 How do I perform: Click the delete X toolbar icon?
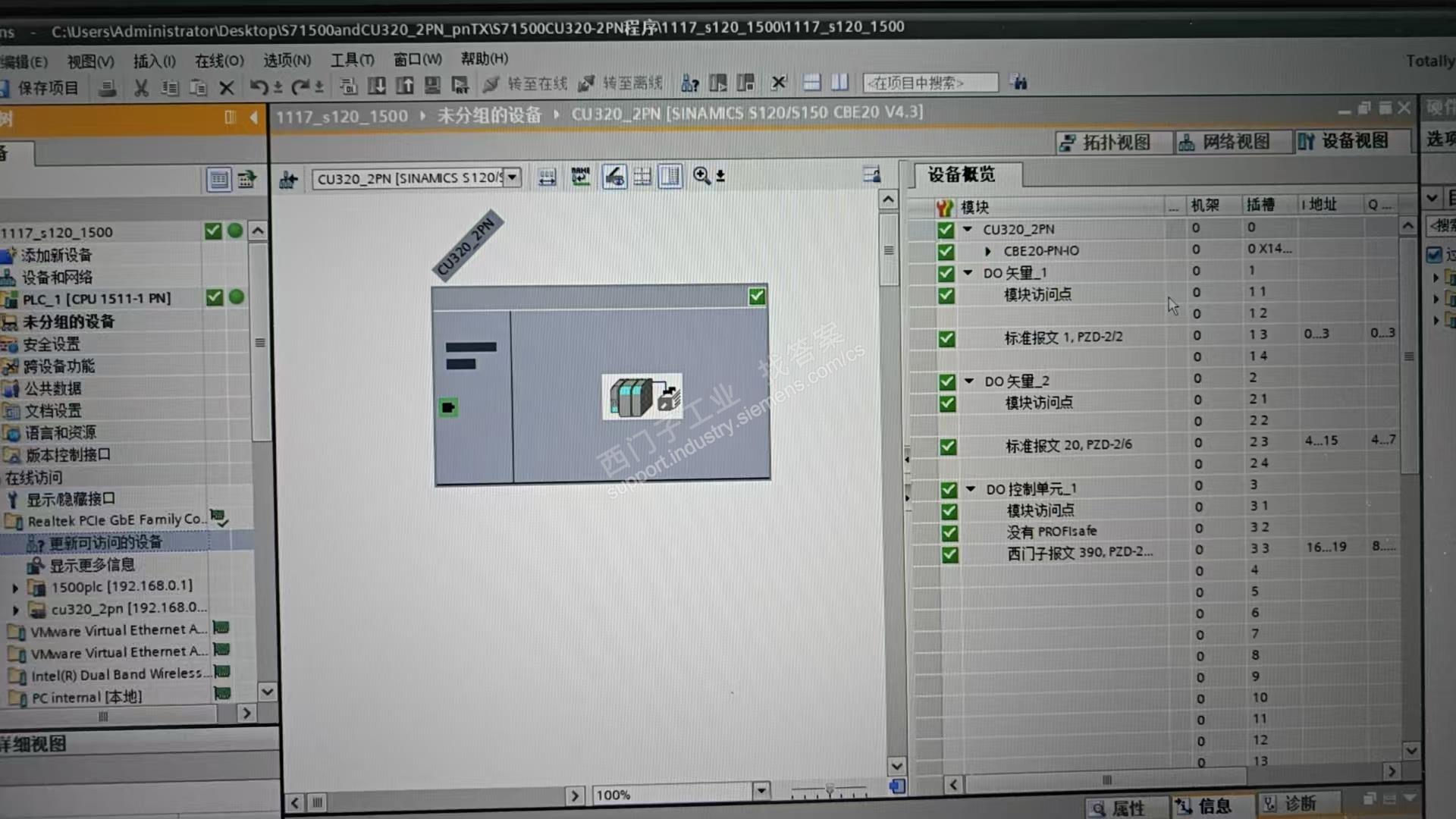tap(226, 88)
